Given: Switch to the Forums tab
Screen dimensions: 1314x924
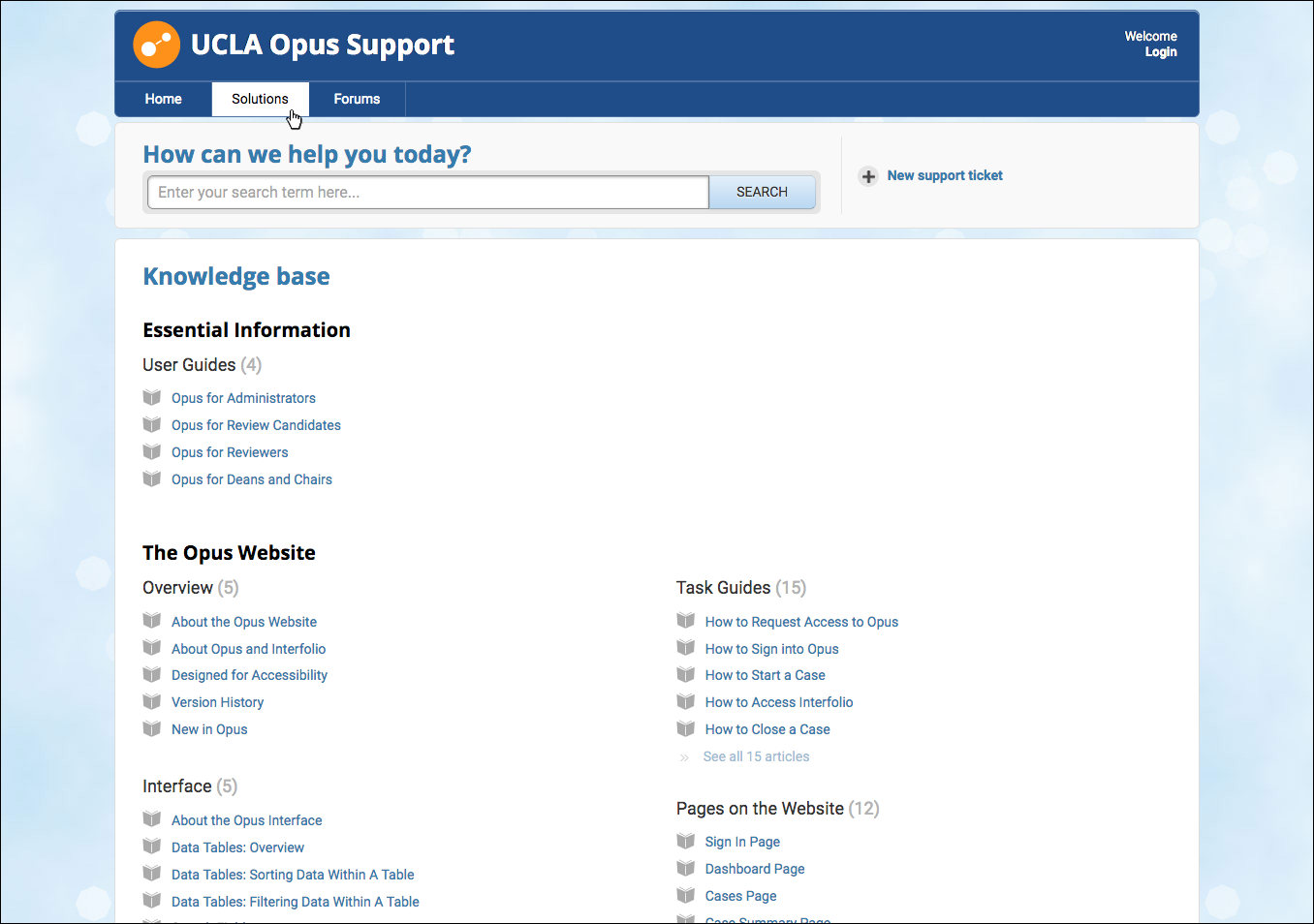Looking at the screenshot, I should pyautogui.click(x=357, y=99).
